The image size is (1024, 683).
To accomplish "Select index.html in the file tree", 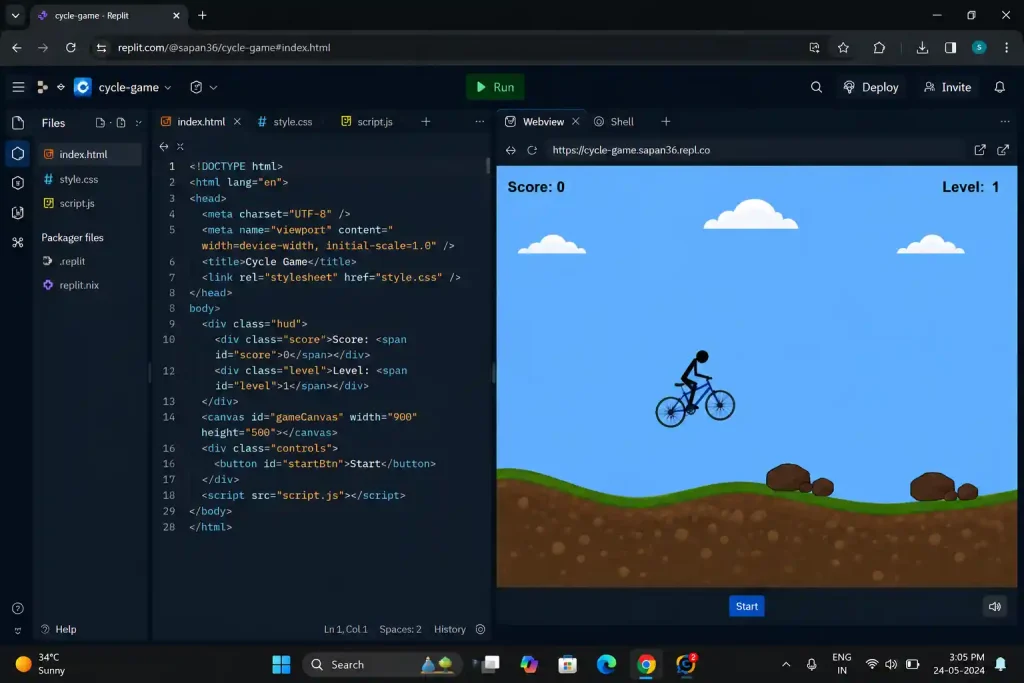I will [x=89, y=154].
